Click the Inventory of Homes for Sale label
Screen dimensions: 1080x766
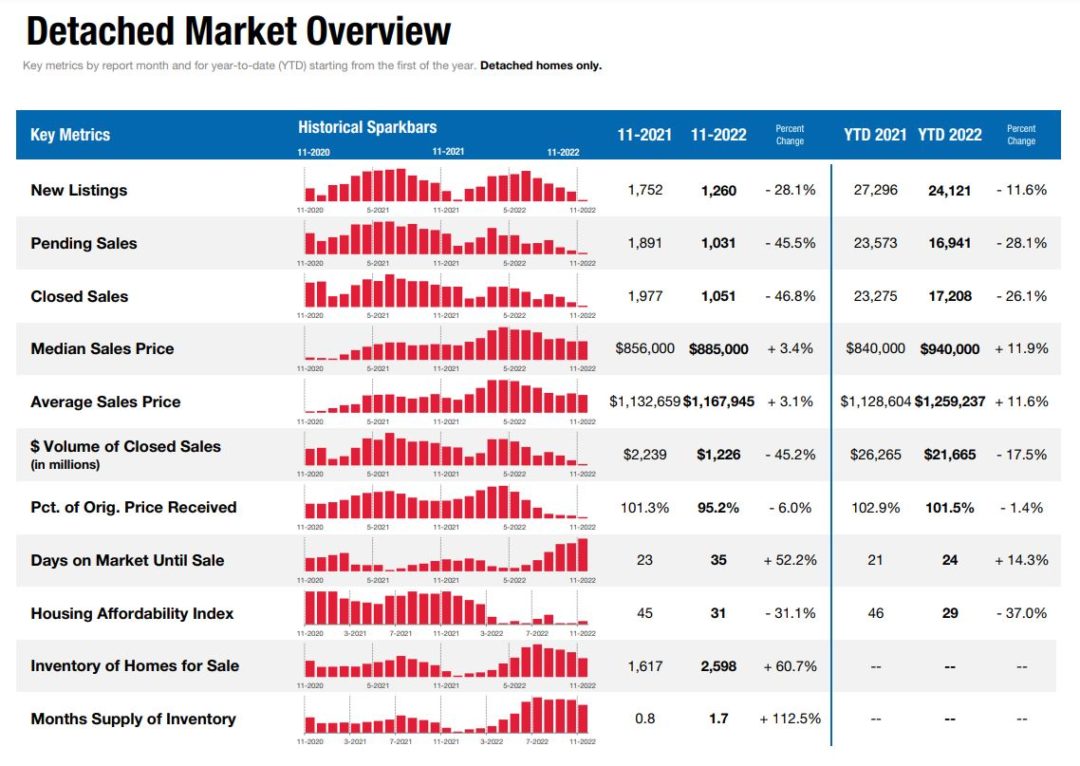click(x=135, y=665)
